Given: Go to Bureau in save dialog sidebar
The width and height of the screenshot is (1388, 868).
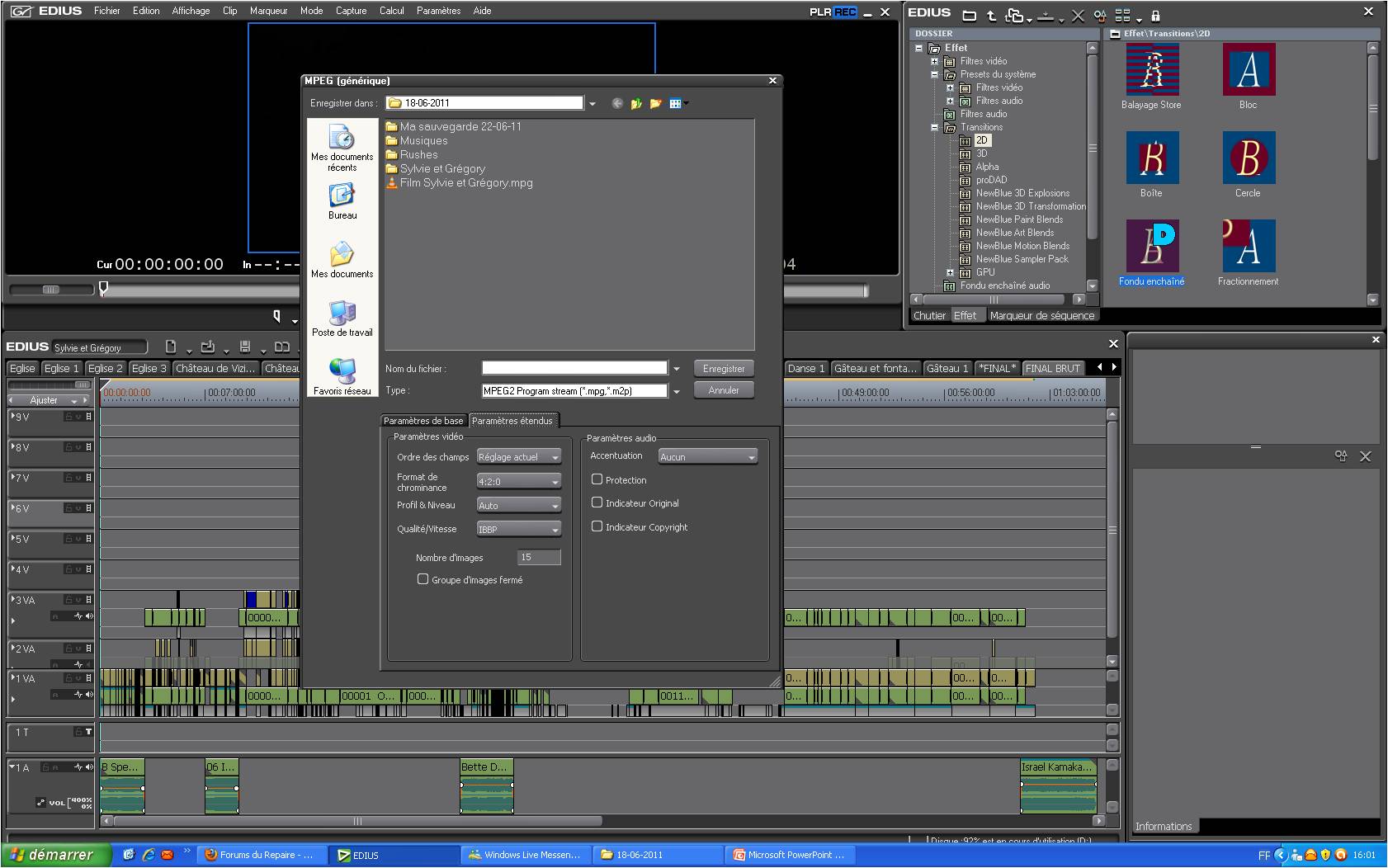Looking at the screenshot, I should (x=342, y=201).
